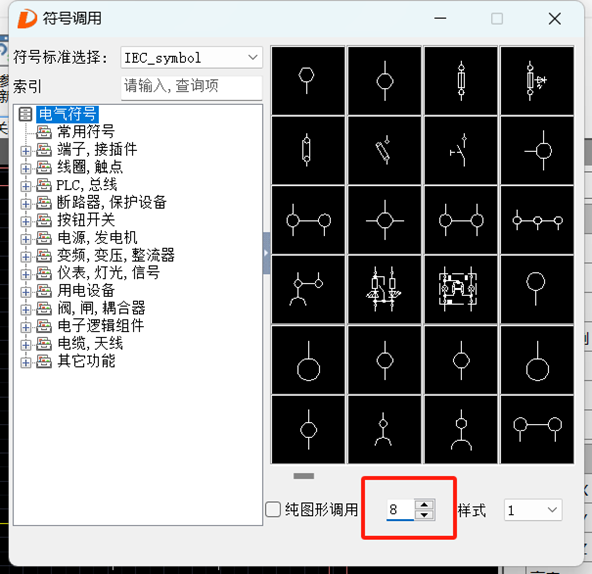Open the 符号标准选择 IEC_symbol dropdown
This screenshot has height=574, width=592.
click(x=191, y=57)
